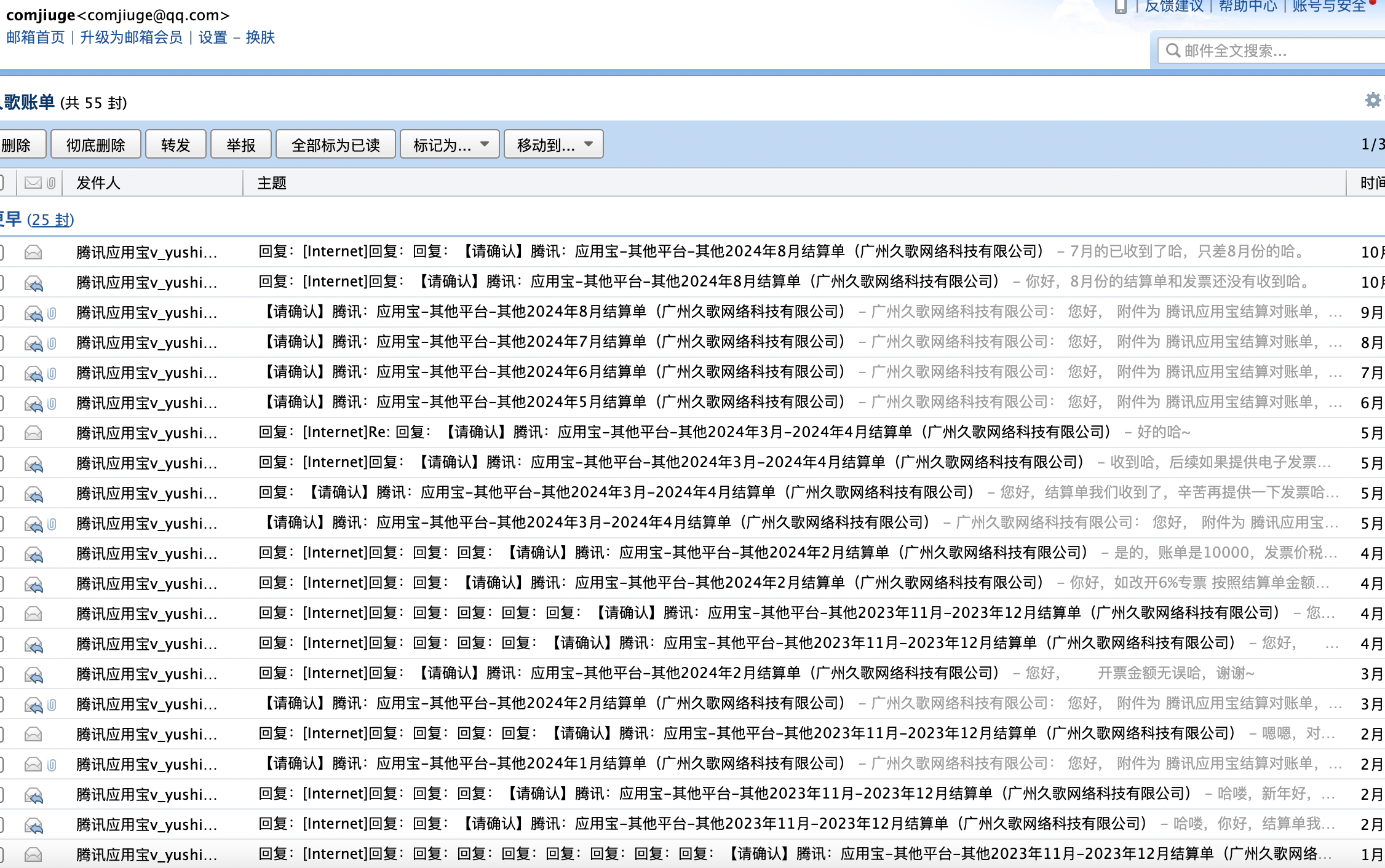Open 【请确认】2024年7月结算单 mail subject
The image size is (1385, 868).
pos(553,342)
